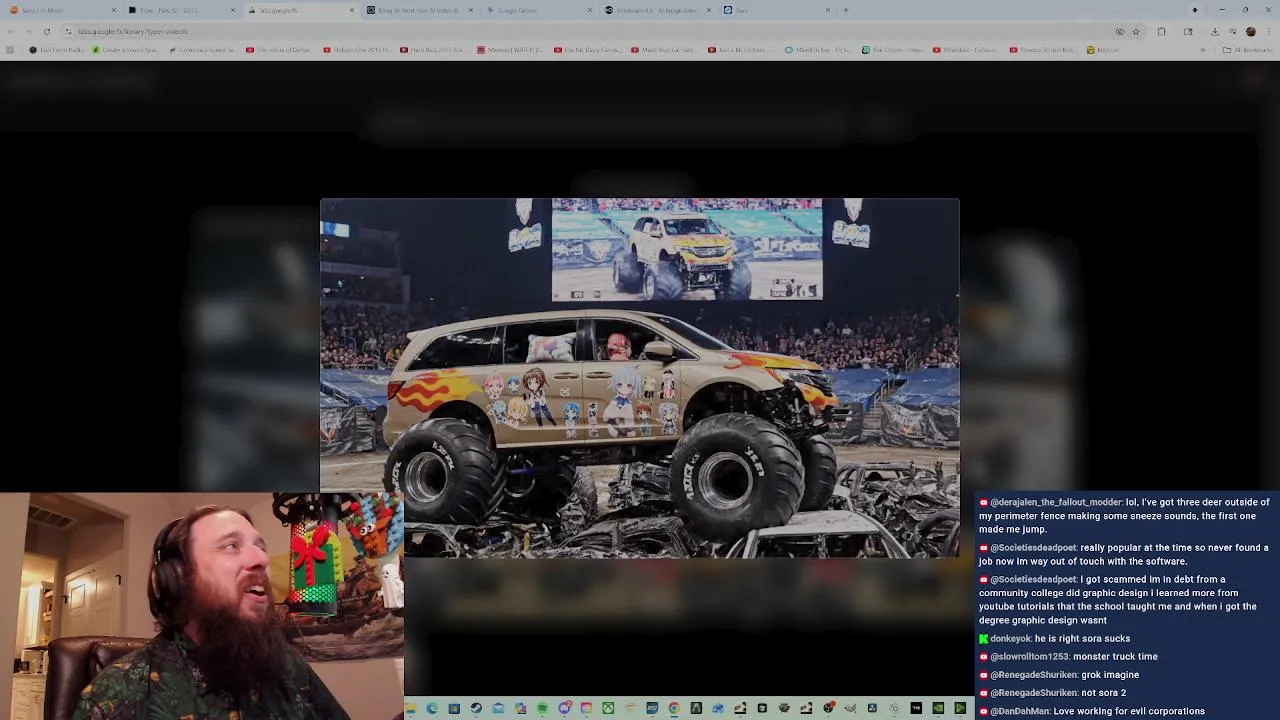
Task: Open the All Bookmarks folder
Action: (x=1247, y=50)
